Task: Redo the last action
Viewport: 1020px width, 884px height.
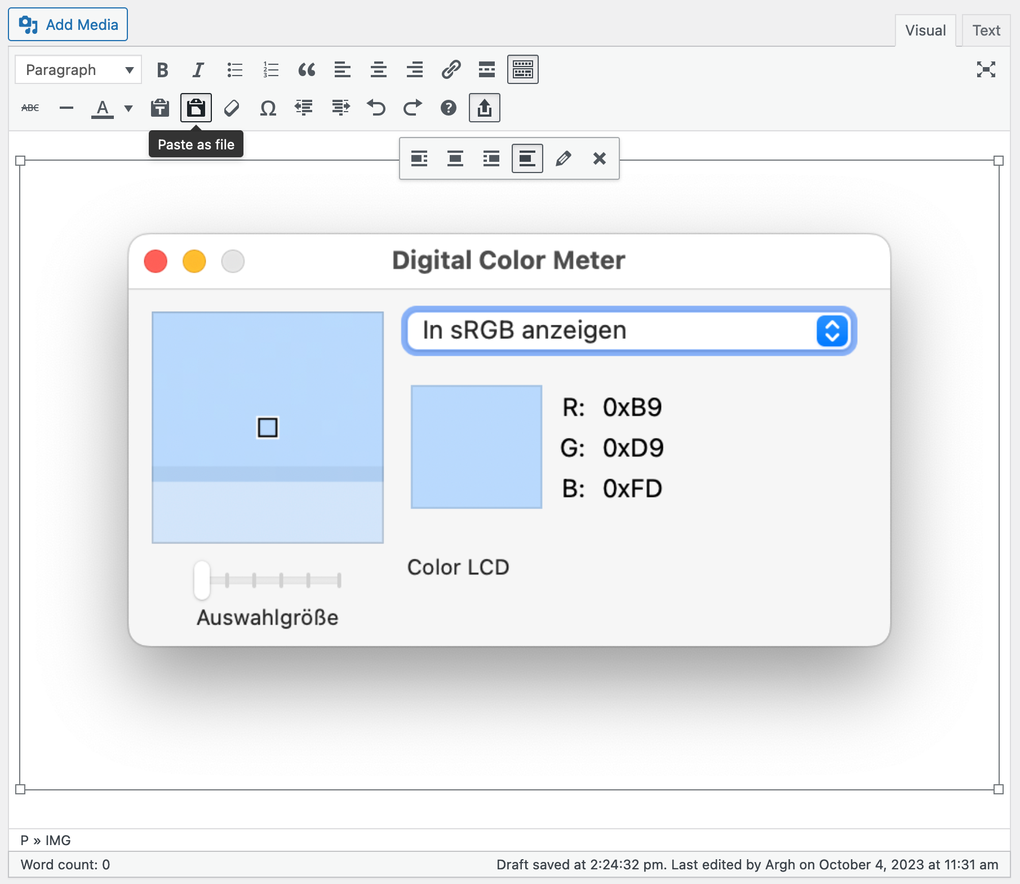Action: coord(412,108)
